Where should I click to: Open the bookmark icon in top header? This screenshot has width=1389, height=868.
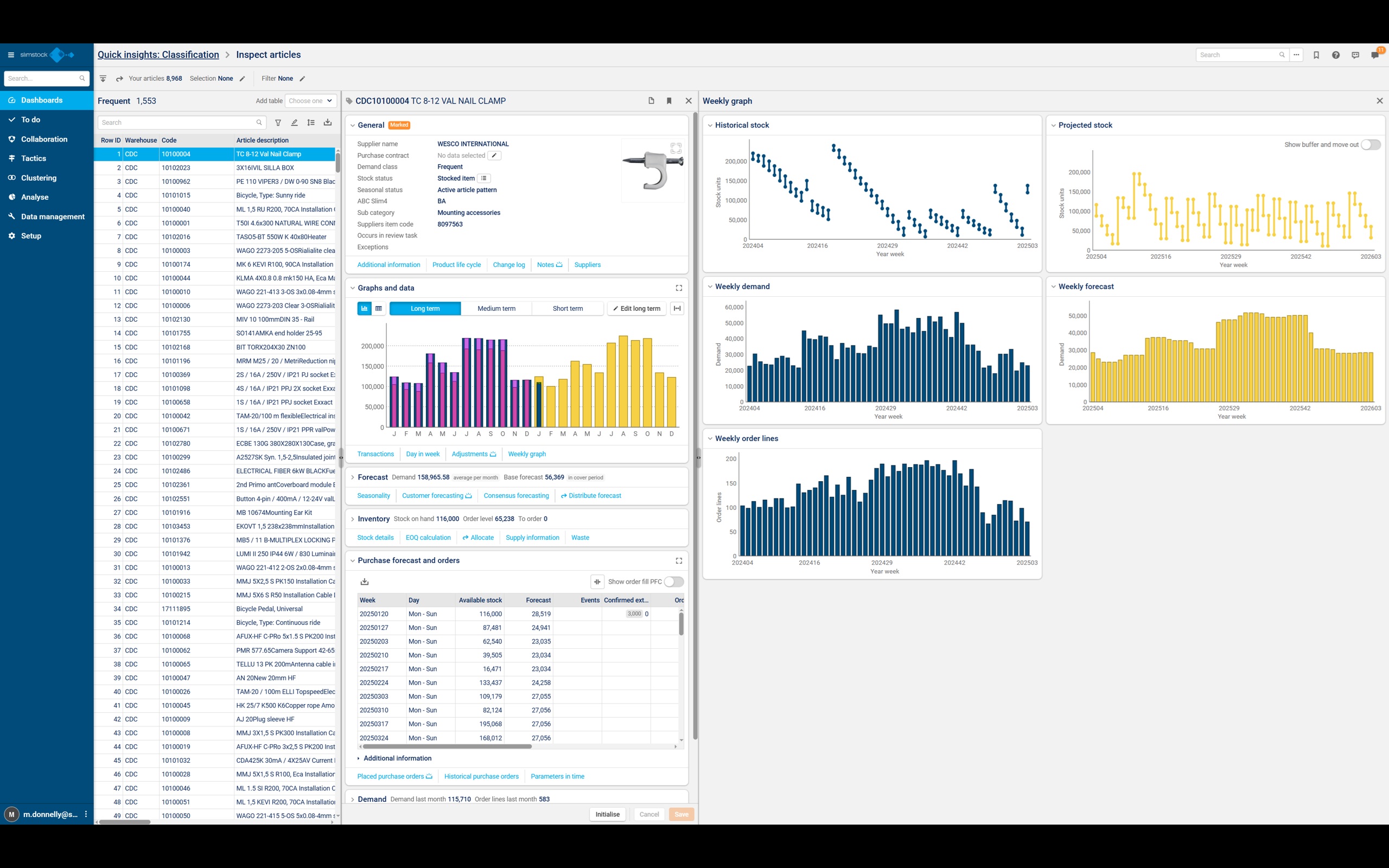coord(1316,55)
